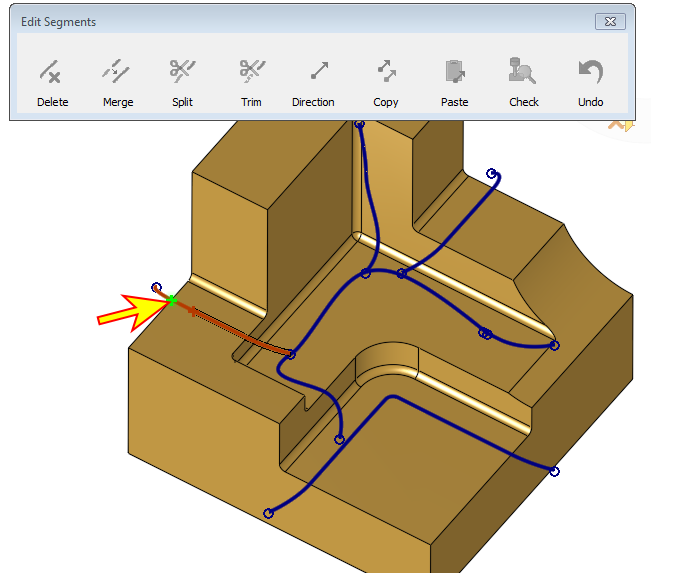Pick the curve endpoint just below the Copy tool
The image size is (687, 573).
tap(360, 125)
